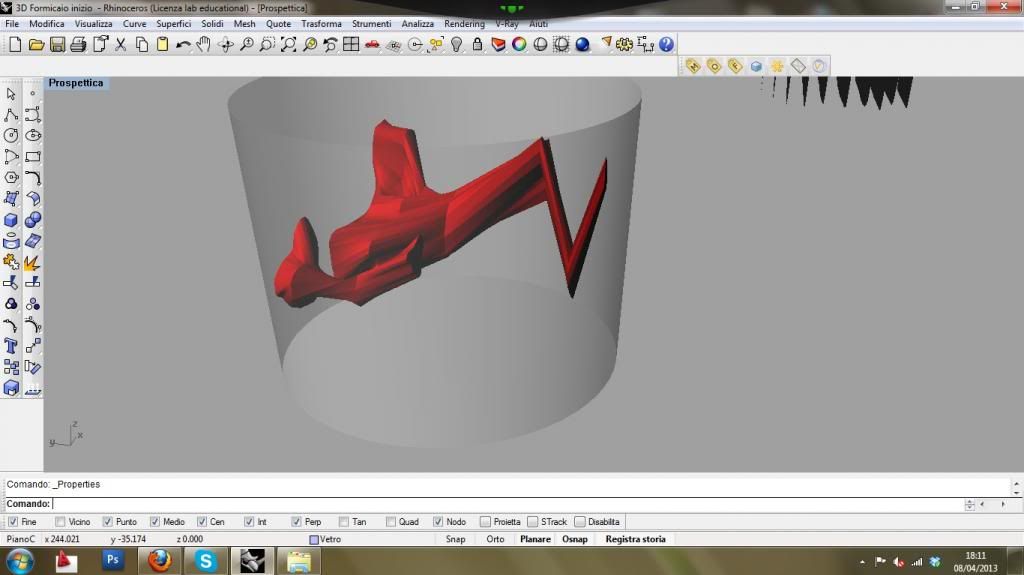The width and height of the screenshot is (1024, 575).
Task: Toggle the Medio osnap checkbox
Action: tap(155, 522)
